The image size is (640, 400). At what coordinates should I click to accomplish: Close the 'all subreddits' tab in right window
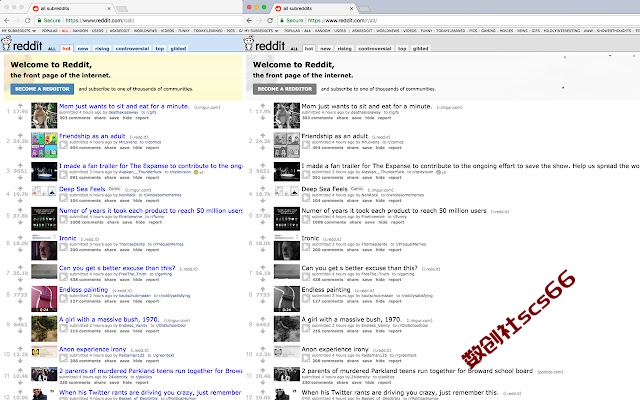coord(351,8)
